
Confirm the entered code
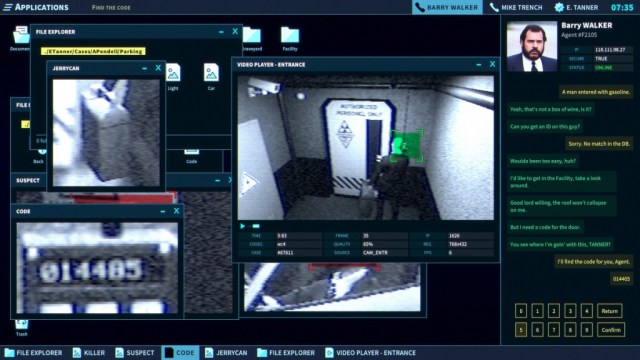[611, 330]
